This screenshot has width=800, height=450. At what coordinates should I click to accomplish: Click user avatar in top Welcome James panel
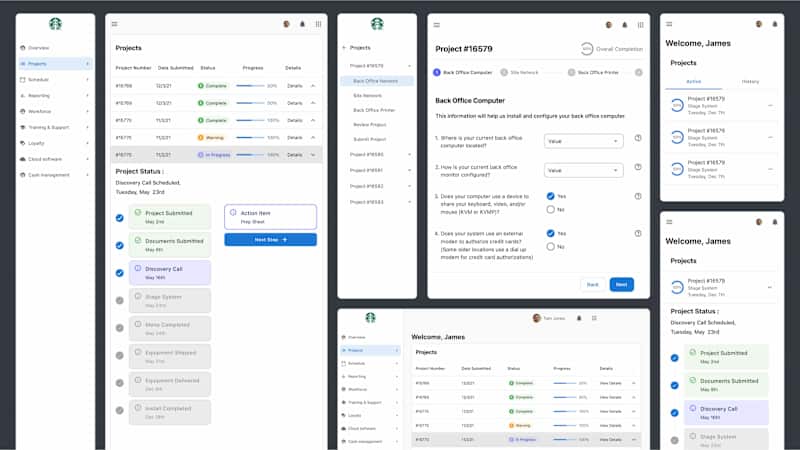point(759,24)
